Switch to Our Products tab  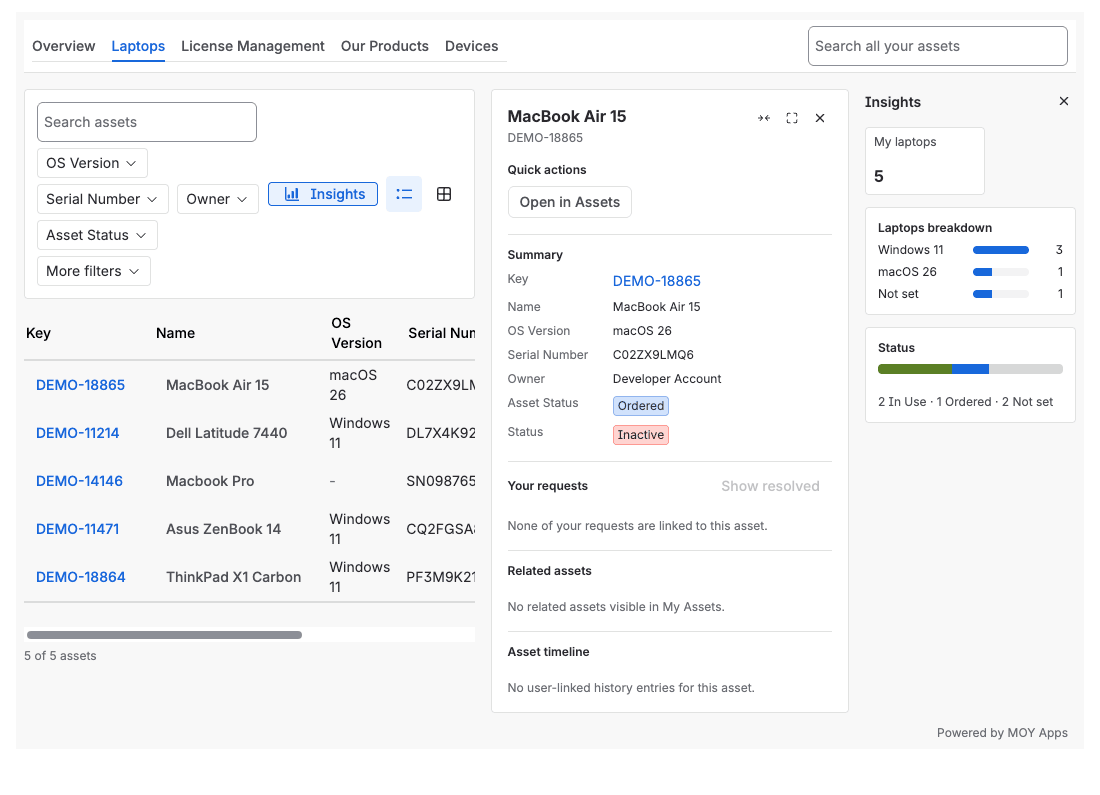pos(384,46)
